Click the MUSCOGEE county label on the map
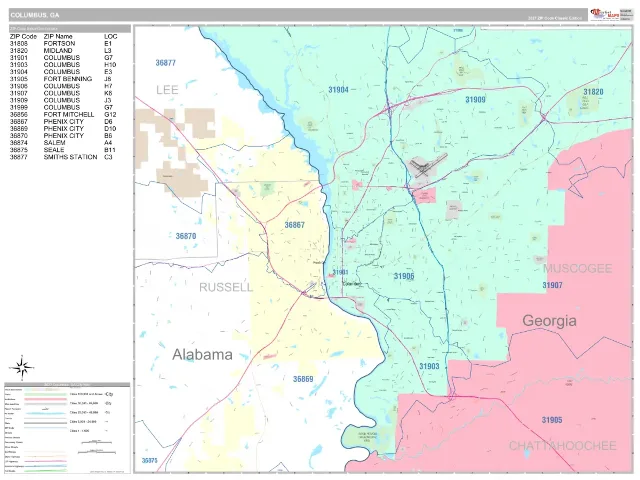This screenshot has height=480, width=640. click(578, 269)
